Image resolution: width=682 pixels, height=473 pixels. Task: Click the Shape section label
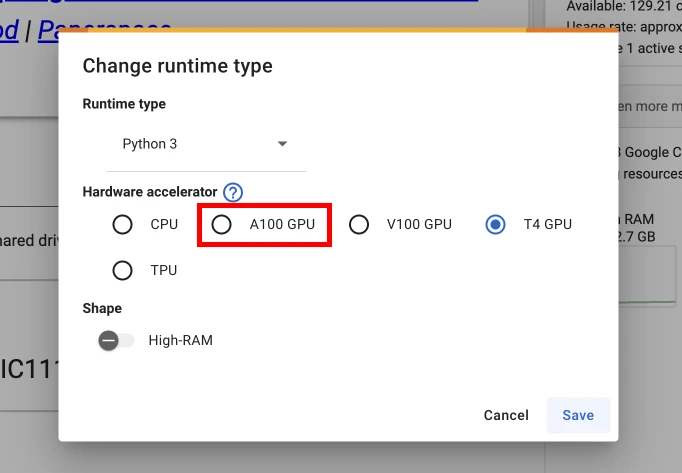[102, 309]
